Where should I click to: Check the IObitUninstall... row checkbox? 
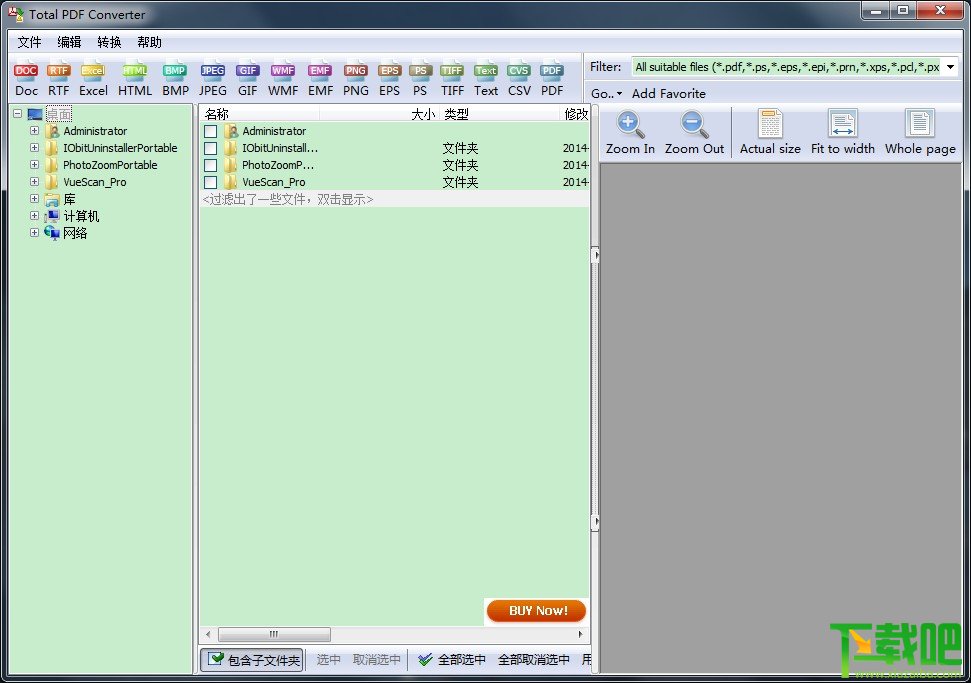211,149
